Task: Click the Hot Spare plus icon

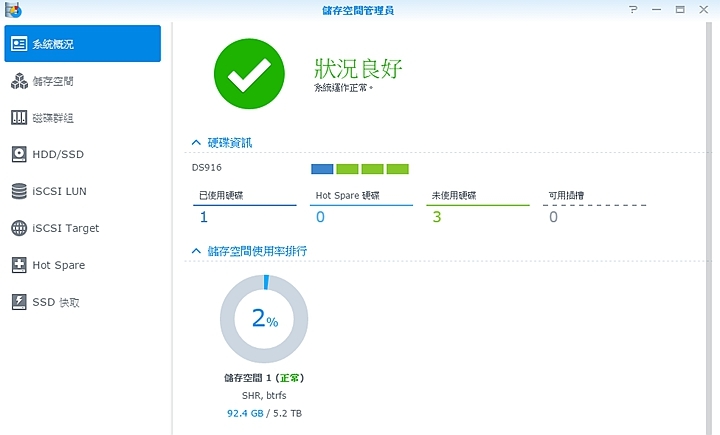Action: point(19,265)
